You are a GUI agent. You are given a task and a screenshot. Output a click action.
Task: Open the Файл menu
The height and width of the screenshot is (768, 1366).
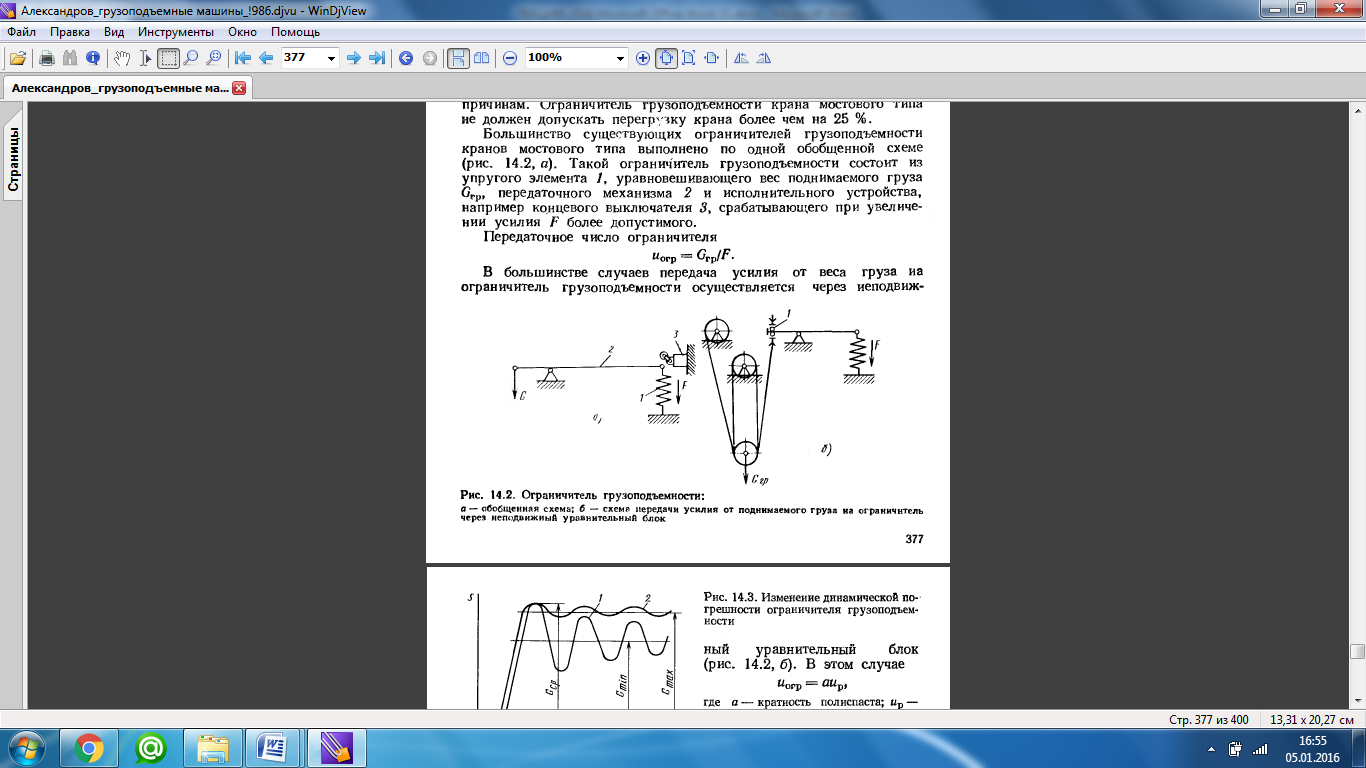(x=21, y=32)
